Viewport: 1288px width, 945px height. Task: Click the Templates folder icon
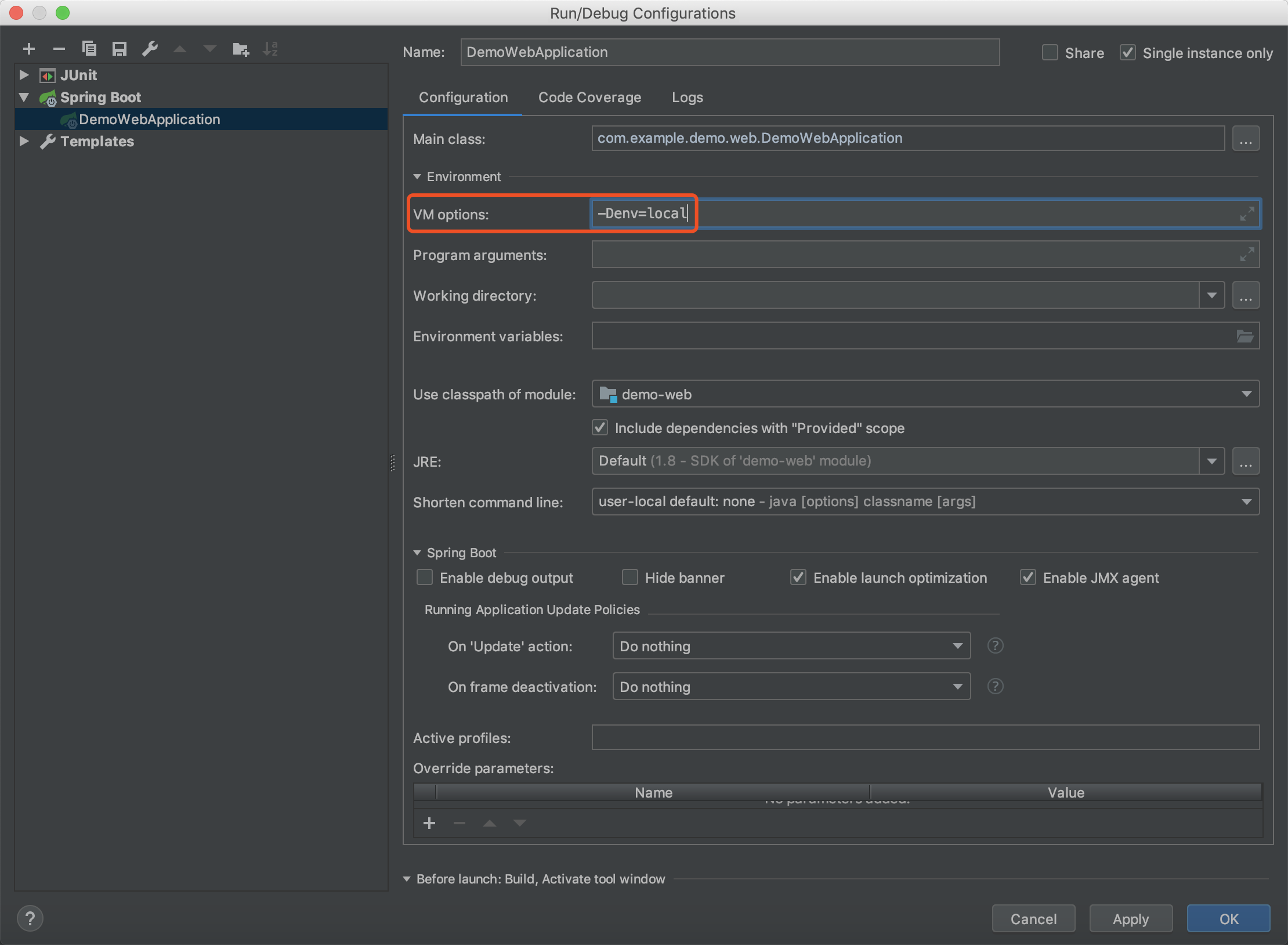tap(48, 140)
